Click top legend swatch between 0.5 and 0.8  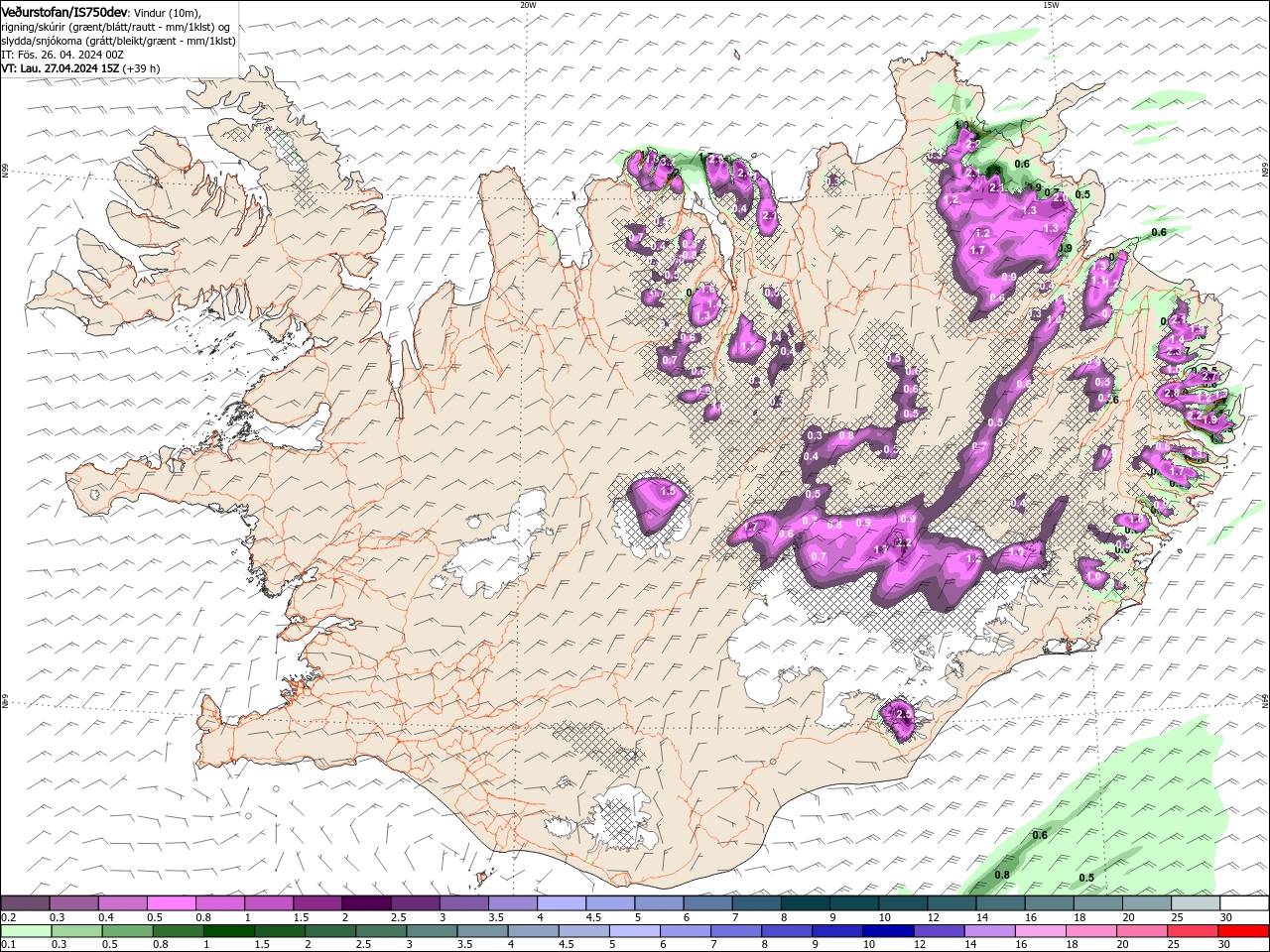[x=171, y=903]
